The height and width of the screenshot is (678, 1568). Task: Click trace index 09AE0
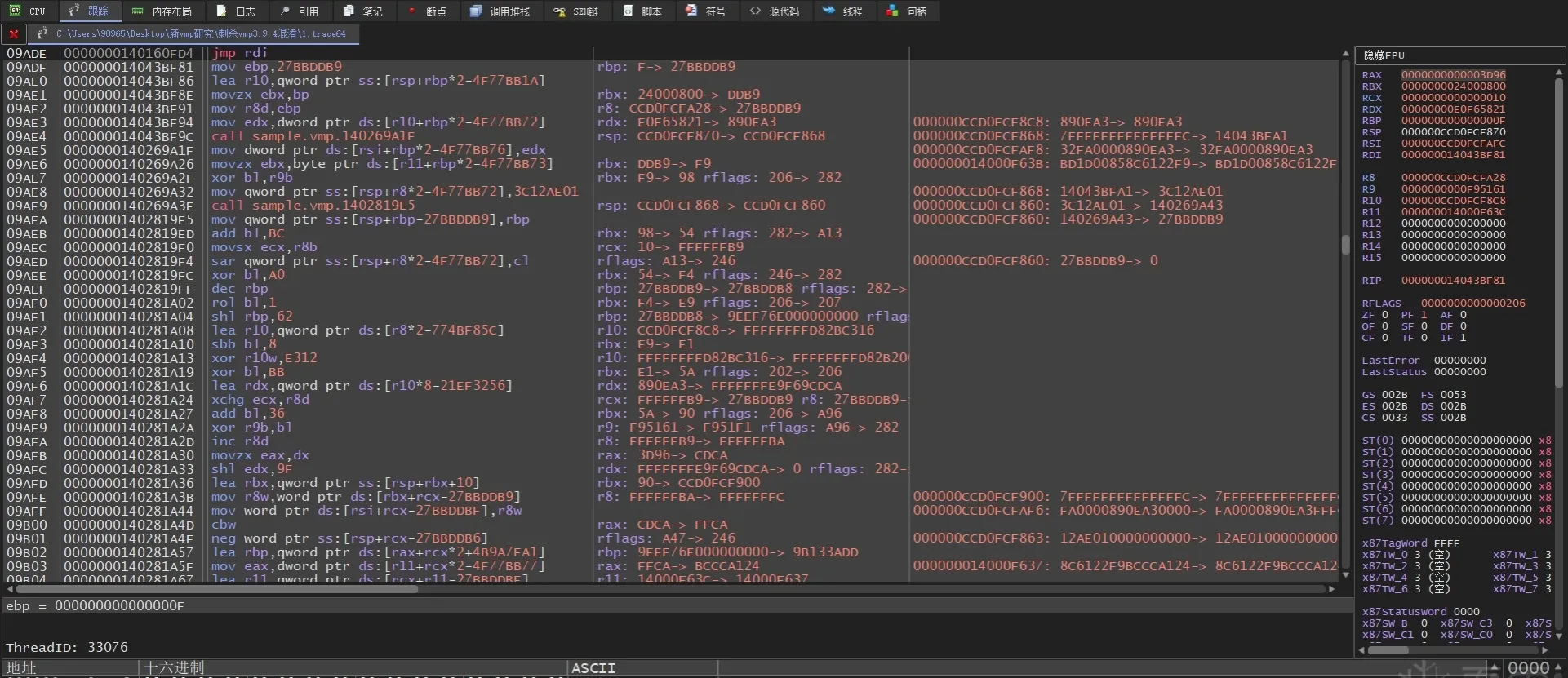pos(27,81)
